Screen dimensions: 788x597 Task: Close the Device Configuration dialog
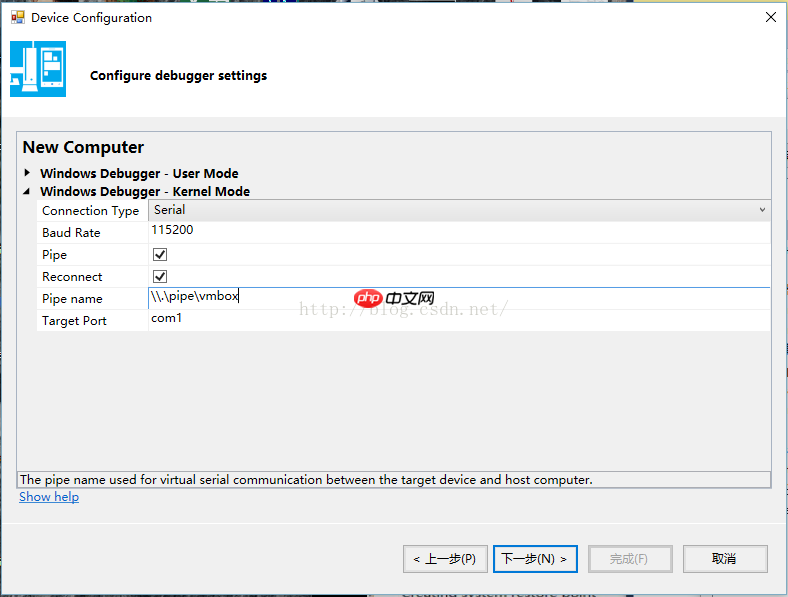(x=770, y=18)
